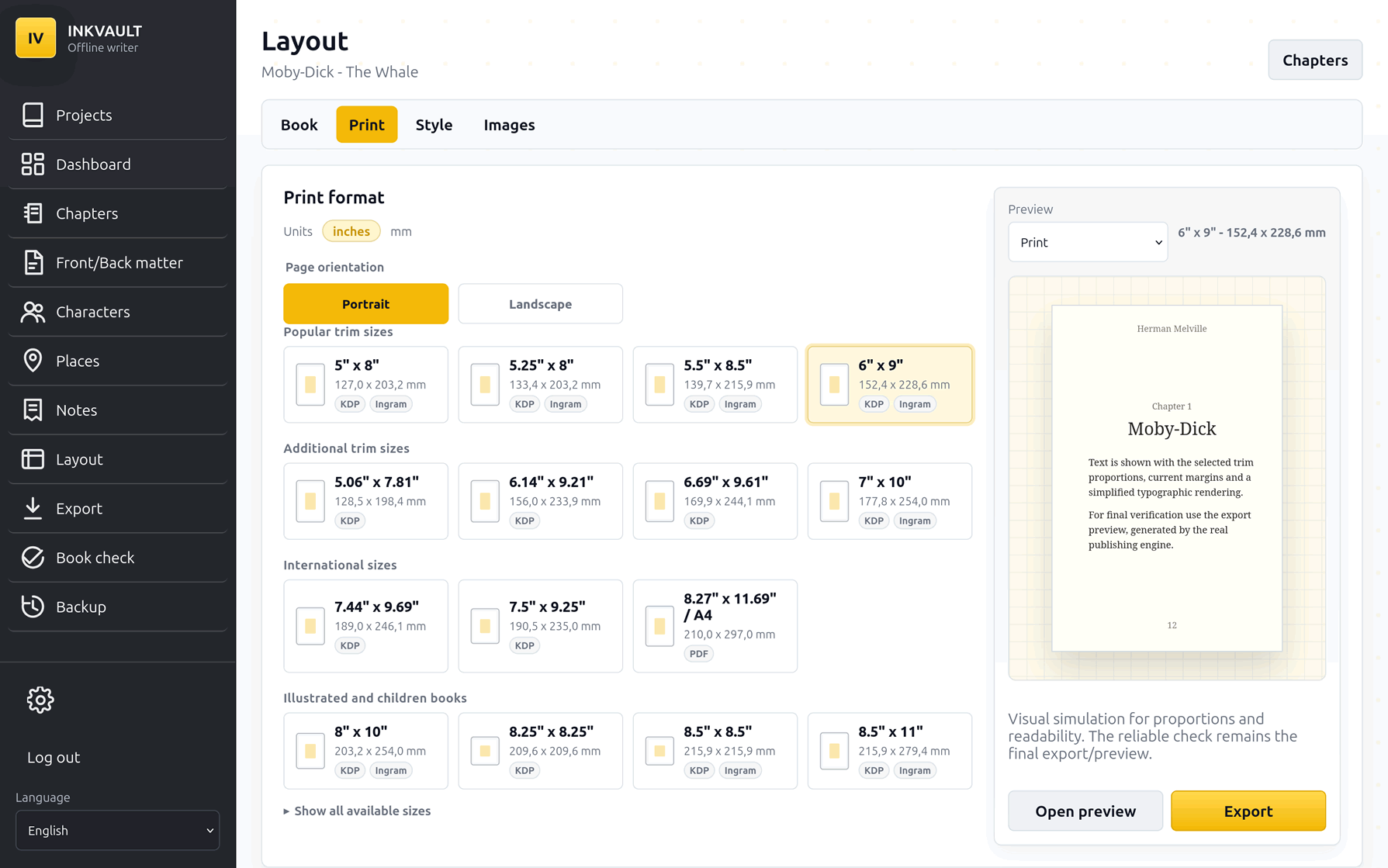Viewport: 1388px width, 868px height.
Task: Click page icon on 7" x 10" card
Action: (x=834, y=501)
